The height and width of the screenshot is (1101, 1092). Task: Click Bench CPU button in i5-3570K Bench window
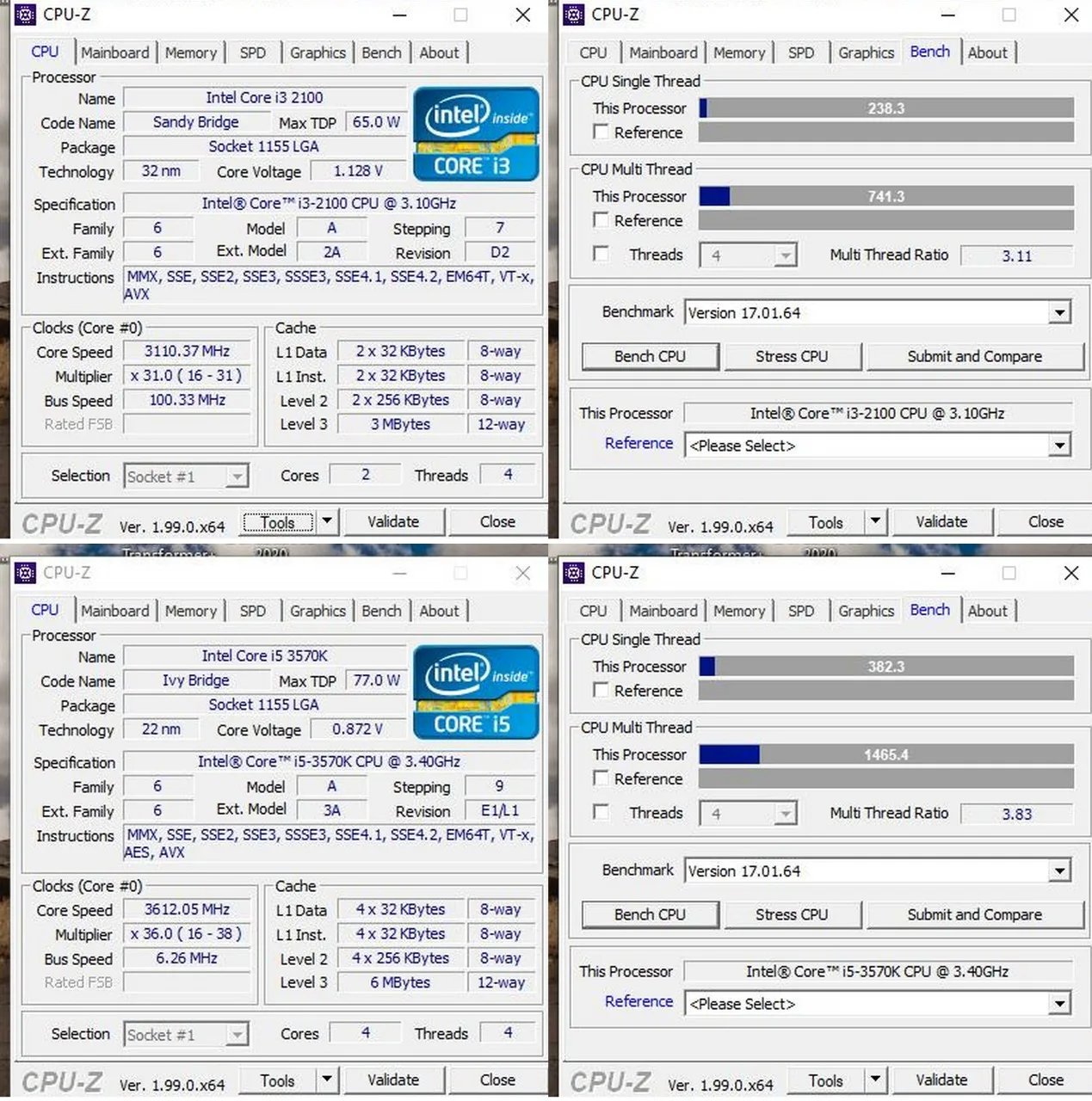[651, 914]
